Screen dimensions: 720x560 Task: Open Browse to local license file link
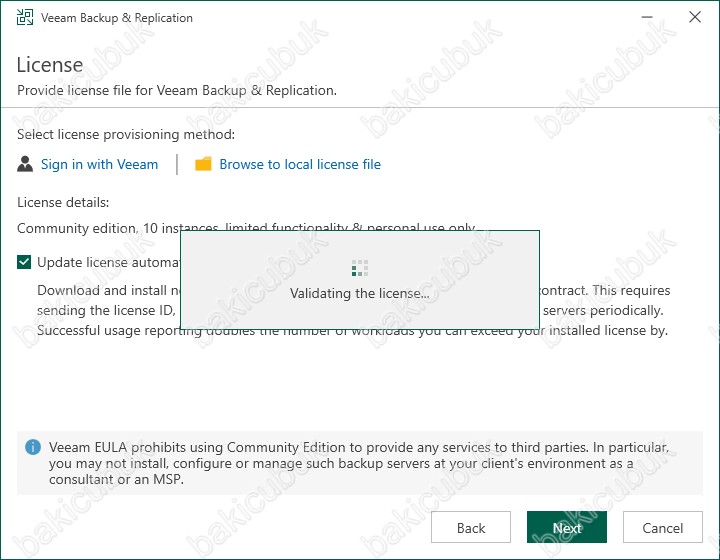pyautogui.click(x=300, y=164)
